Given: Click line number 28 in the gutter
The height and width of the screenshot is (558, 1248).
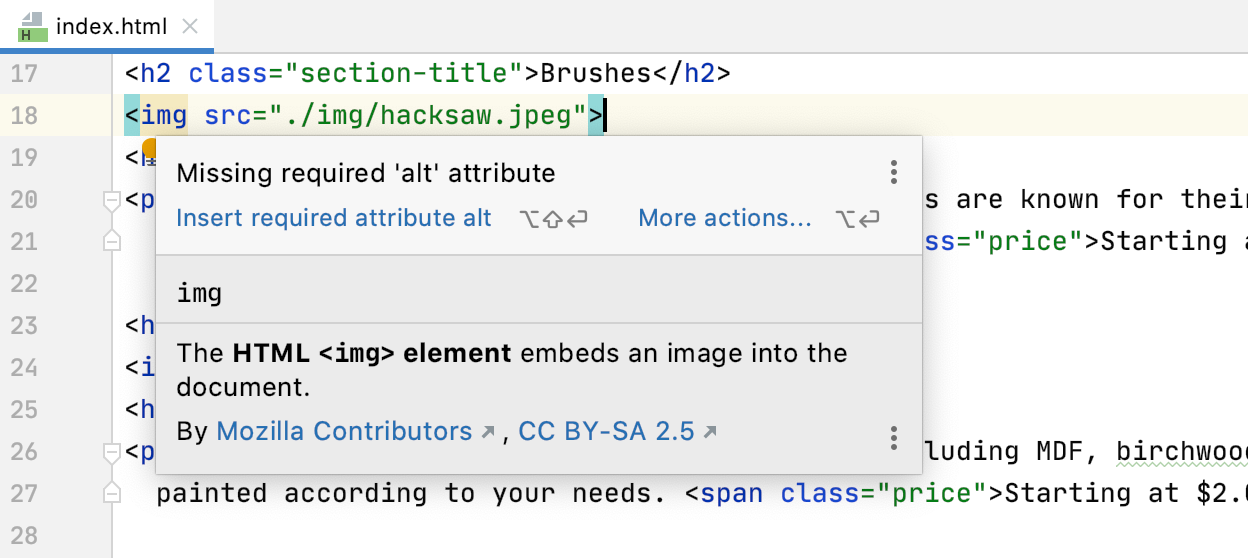Looking at the screenshot, I should point(23,535).
